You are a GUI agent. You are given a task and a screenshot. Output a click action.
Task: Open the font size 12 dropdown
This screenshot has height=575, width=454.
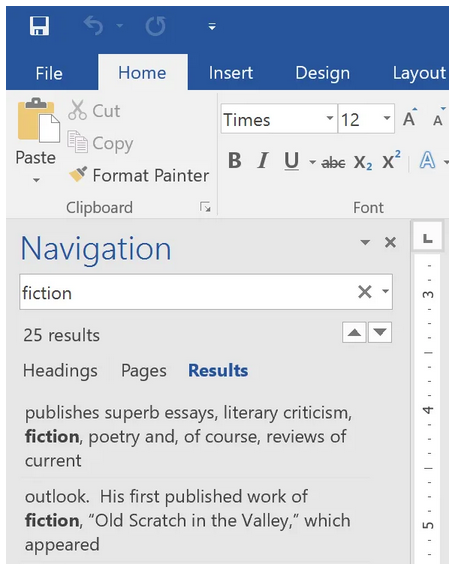(x=387, y=118)
